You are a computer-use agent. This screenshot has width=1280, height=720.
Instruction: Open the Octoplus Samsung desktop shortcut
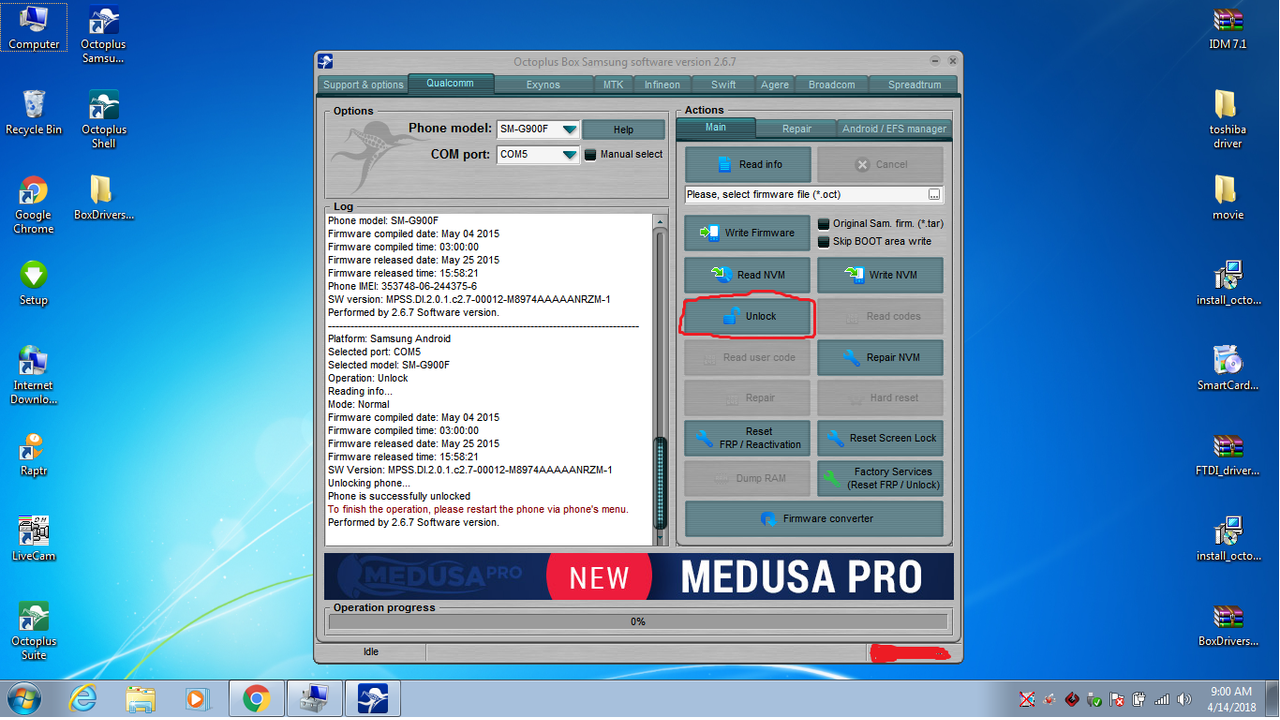coord(104,36)
